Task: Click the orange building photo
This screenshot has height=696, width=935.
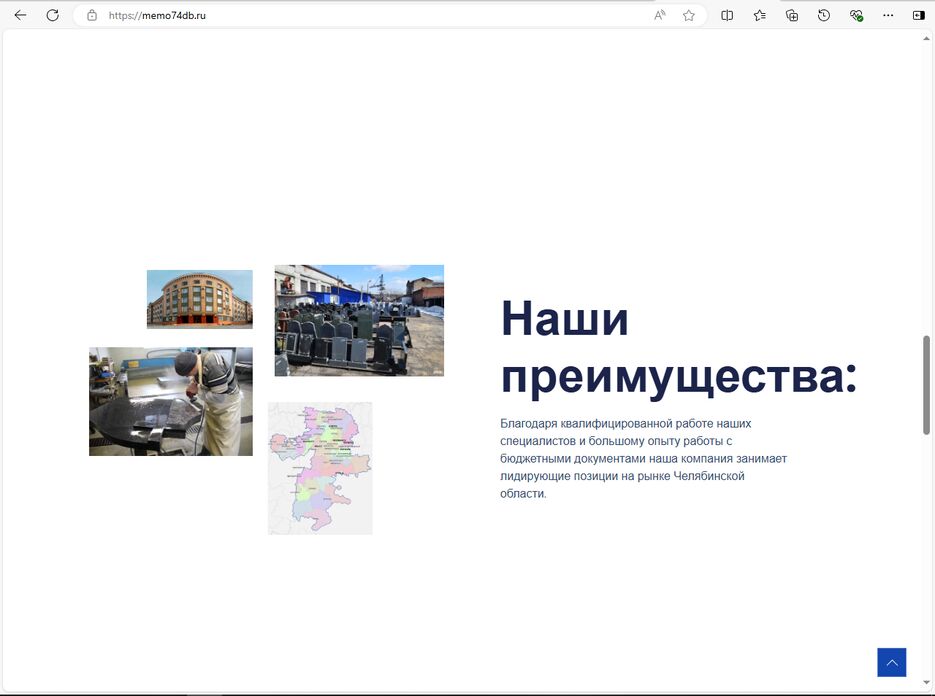Action: (x=199, y=299)
